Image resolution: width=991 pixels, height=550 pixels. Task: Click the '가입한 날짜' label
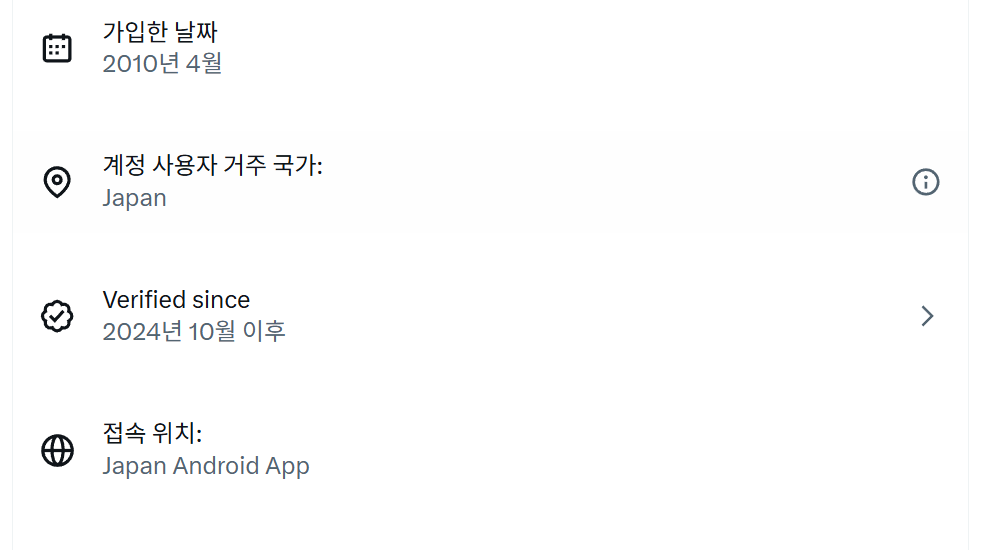tap(160, 31)
